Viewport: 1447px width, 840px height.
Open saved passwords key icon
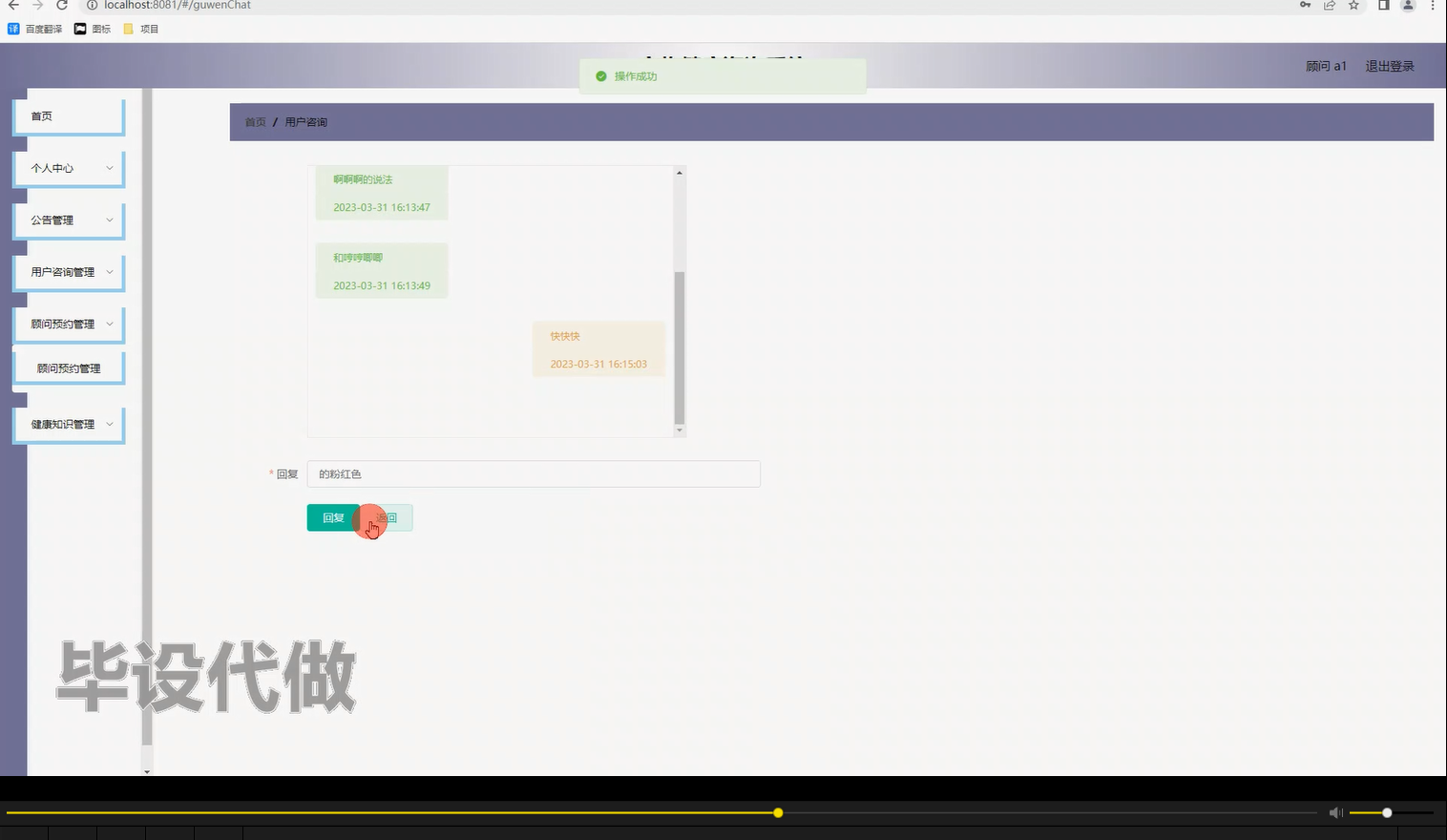click(1306, 6)
